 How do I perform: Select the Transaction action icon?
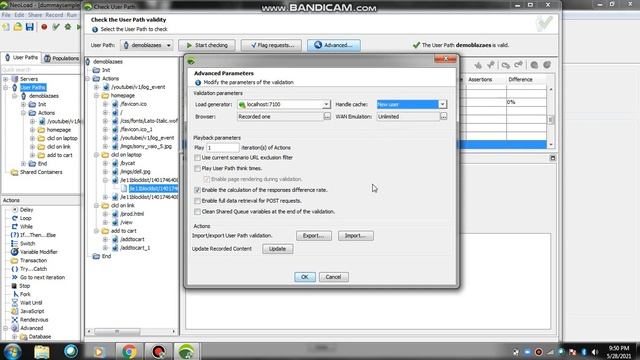pyautogui.click(x=15, y=260)
